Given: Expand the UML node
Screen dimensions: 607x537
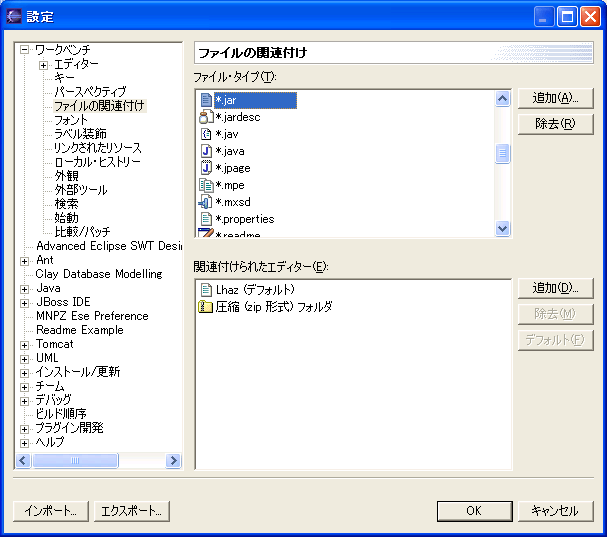Looking at the screenshot, I should [x=24, y=359].
